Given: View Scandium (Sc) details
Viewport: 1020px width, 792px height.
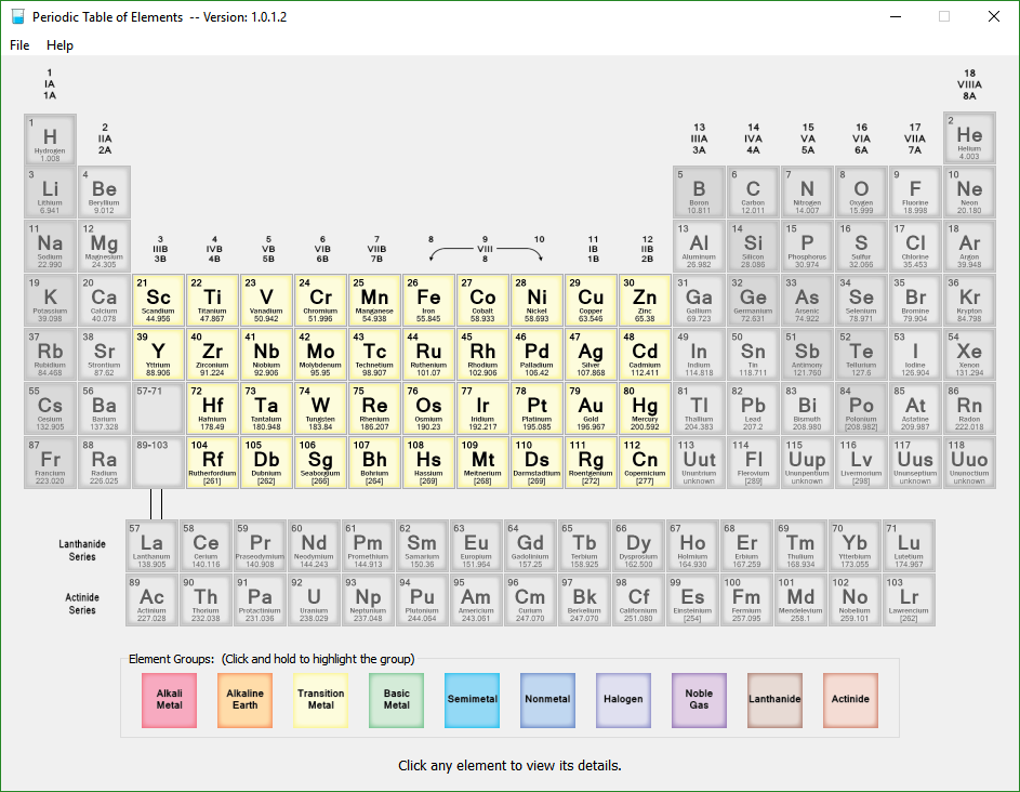Looking at the screenshot, I should point(158,300).
